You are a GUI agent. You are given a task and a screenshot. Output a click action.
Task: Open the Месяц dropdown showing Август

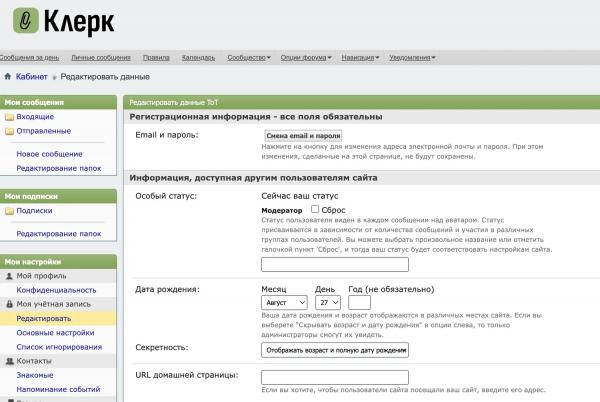[284, 303]
